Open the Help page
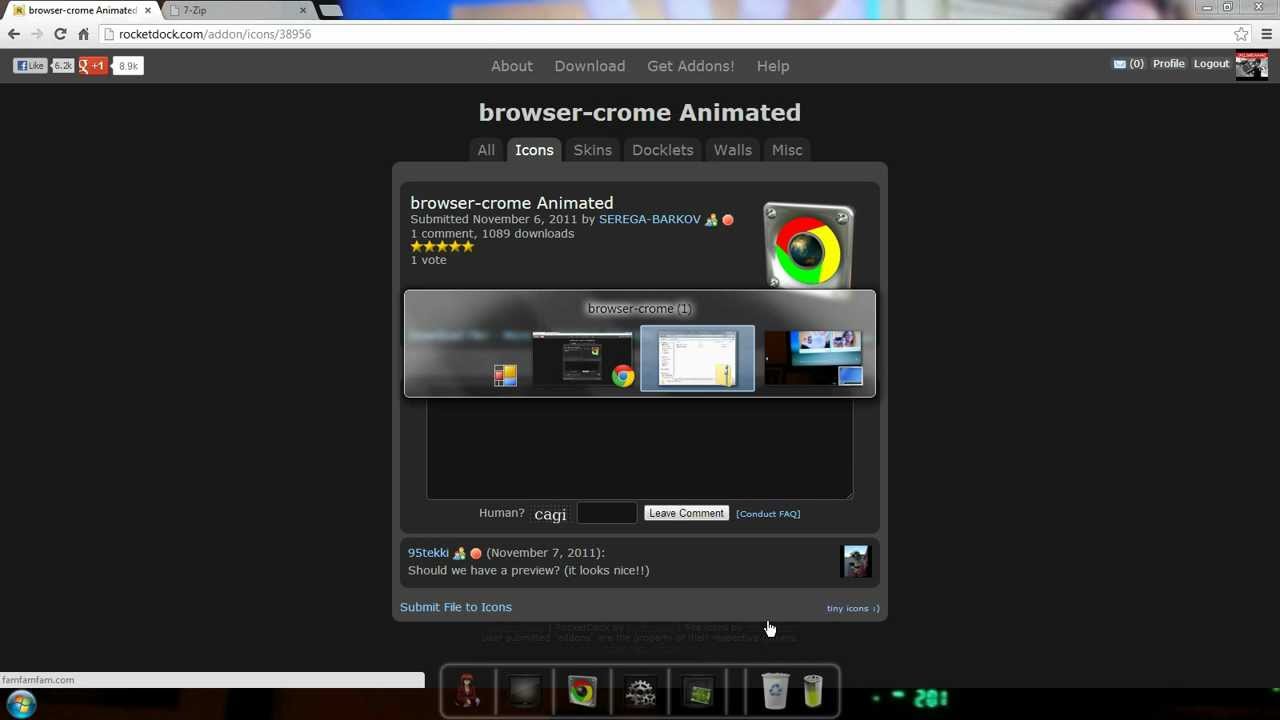1280x720 pixels. [x=773, y=66]
